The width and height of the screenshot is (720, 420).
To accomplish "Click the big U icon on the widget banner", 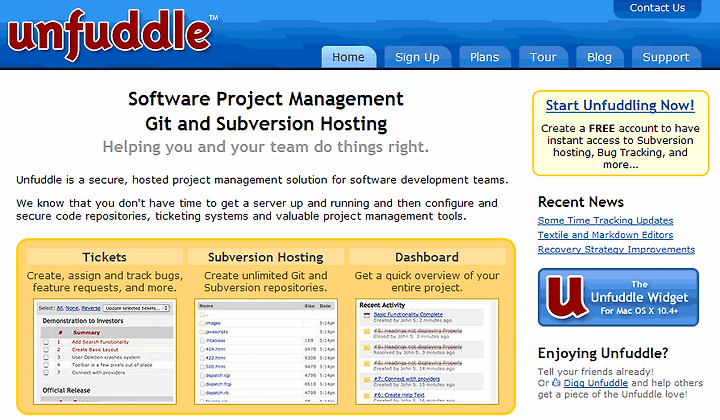I will pyautogui.click(x=566, y=297).
